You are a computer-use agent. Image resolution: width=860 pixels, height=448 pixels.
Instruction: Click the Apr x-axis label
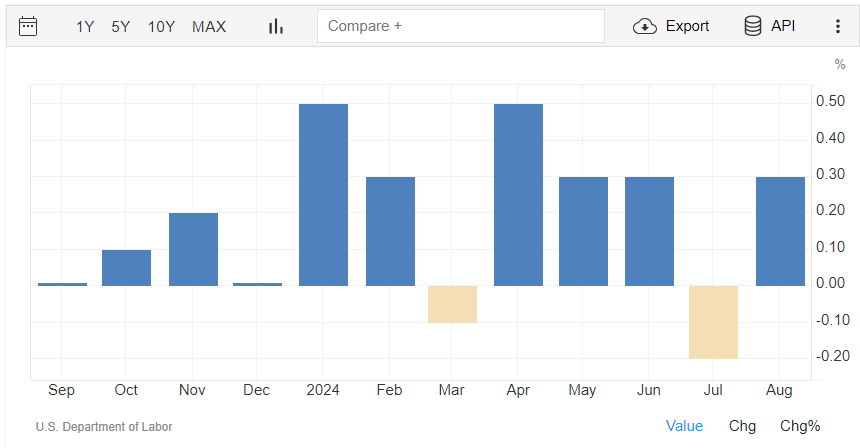(x=518, y=390)
